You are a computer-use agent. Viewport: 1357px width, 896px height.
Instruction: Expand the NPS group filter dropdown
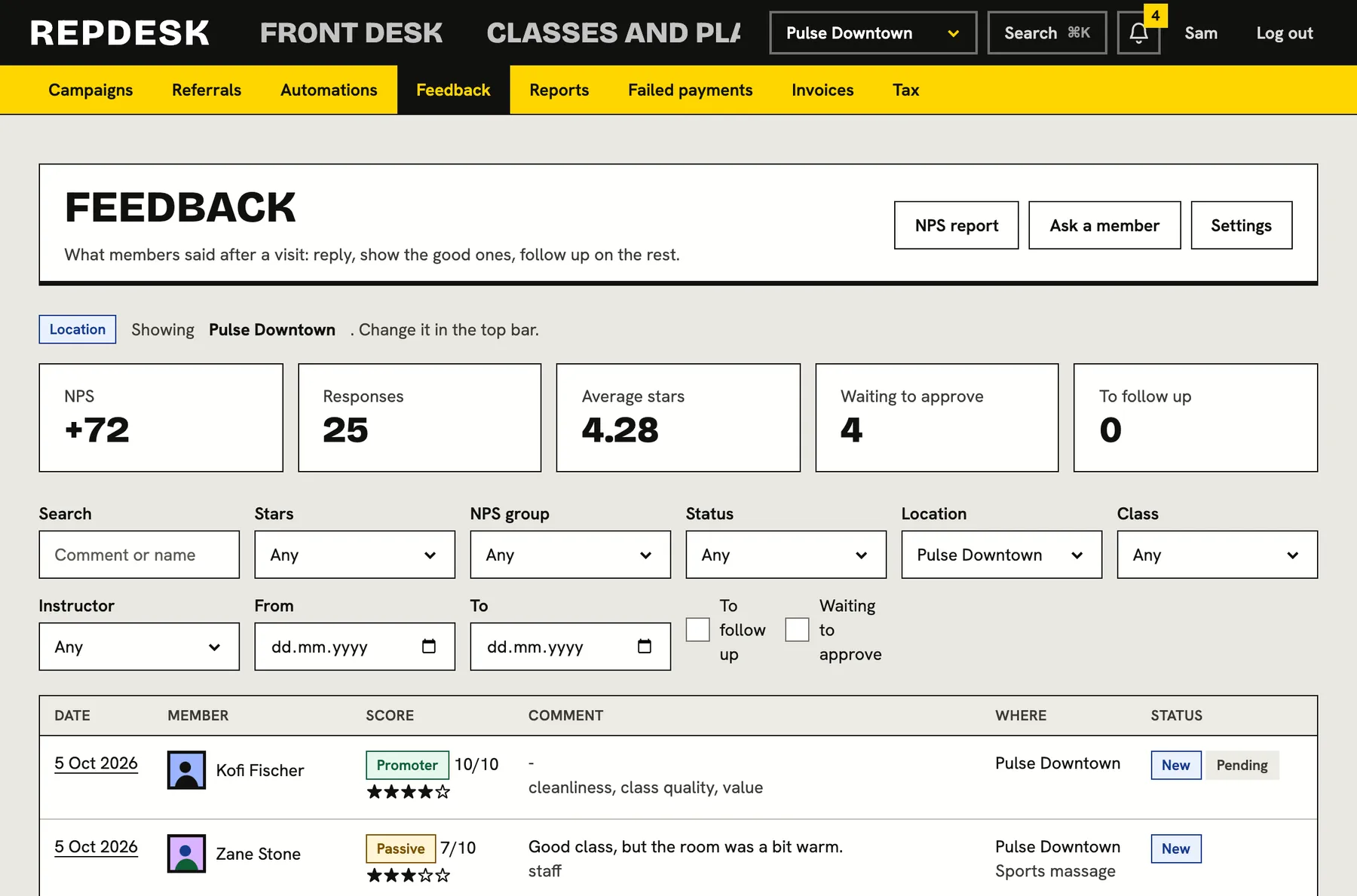tap(571, 555)
